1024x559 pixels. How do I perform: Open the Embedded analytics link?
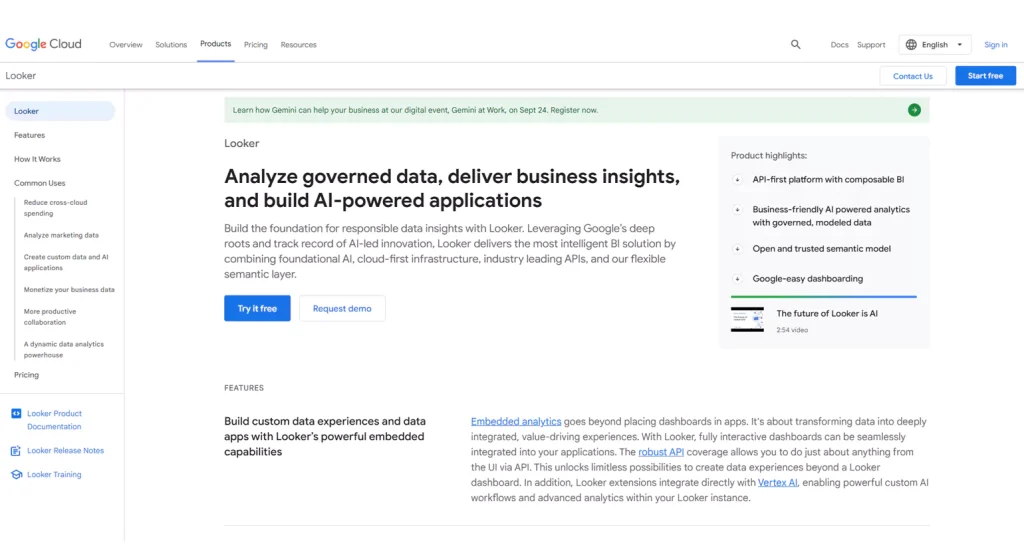(516, 422)
